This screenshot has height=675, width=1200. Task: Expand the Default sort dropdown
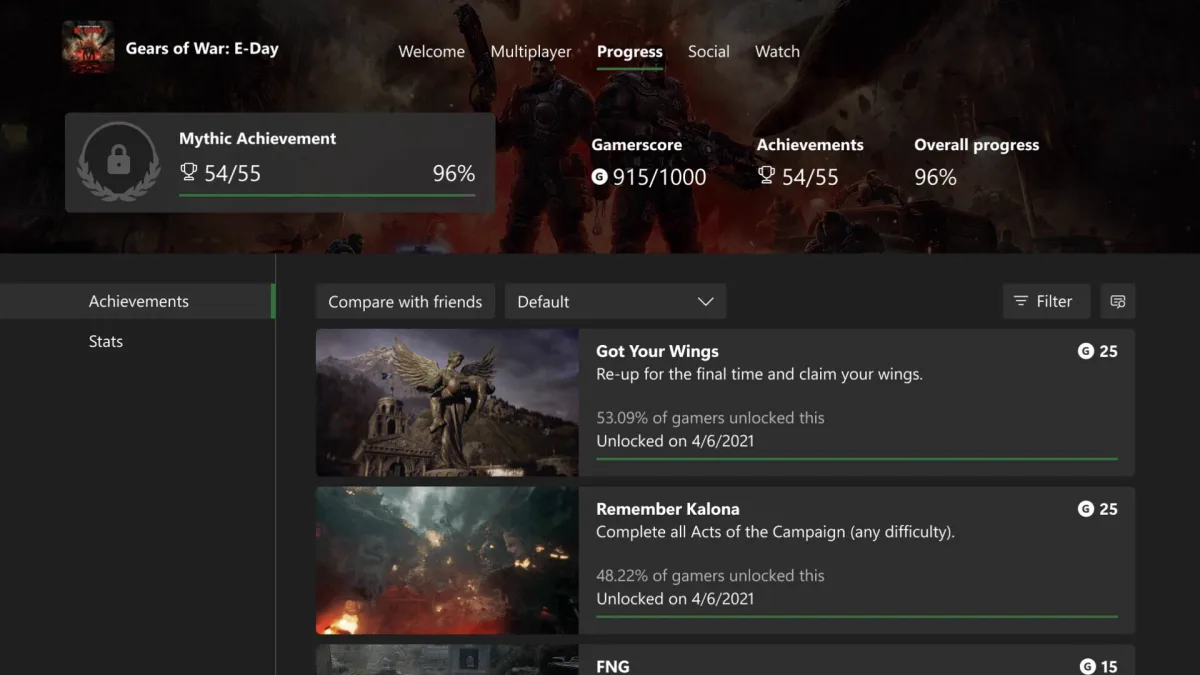615,301
